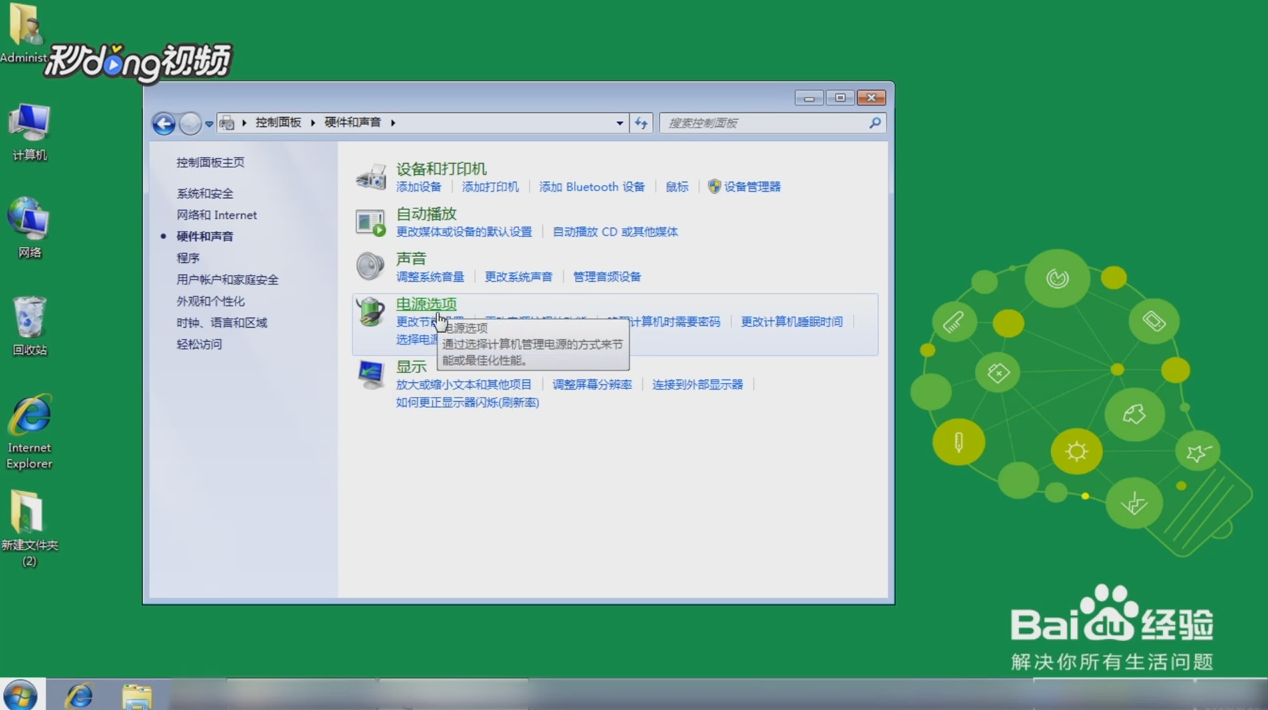Open the 电源选项 heading
The image size is (1268, 710).
(x=426, y=304)
